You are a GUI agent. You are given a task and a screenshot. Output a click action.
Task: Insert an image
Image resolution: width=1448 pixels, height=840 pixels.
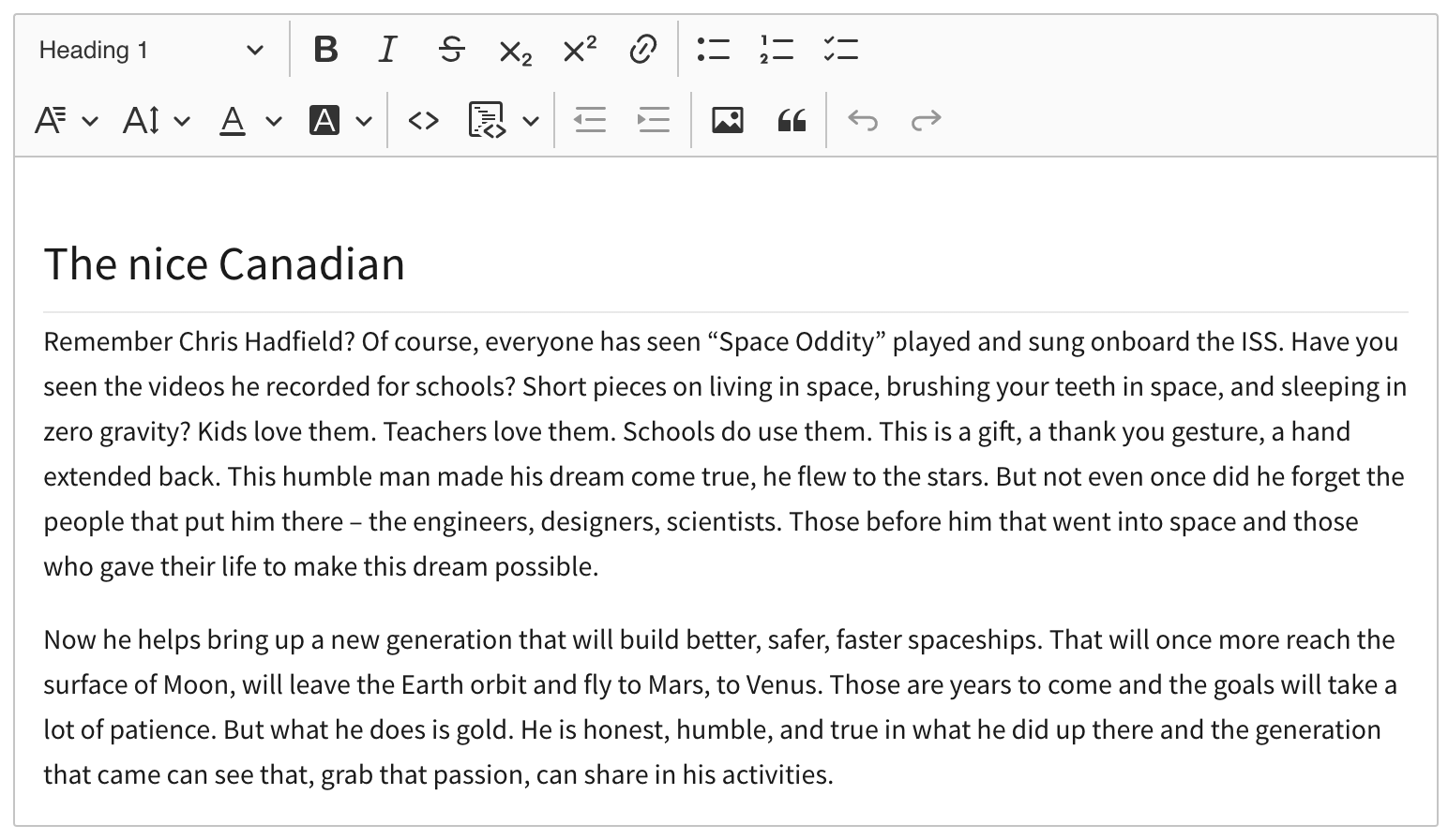728,120
